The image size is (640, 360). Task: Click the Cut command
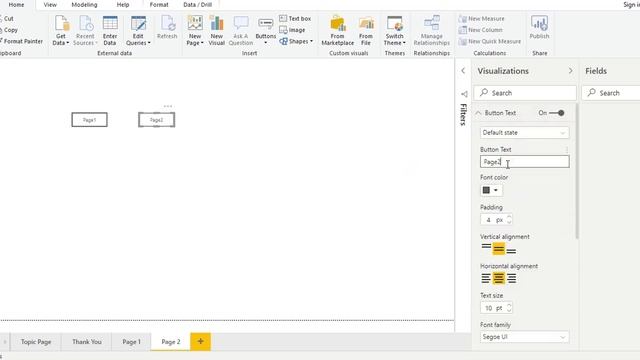pos(7,19)
